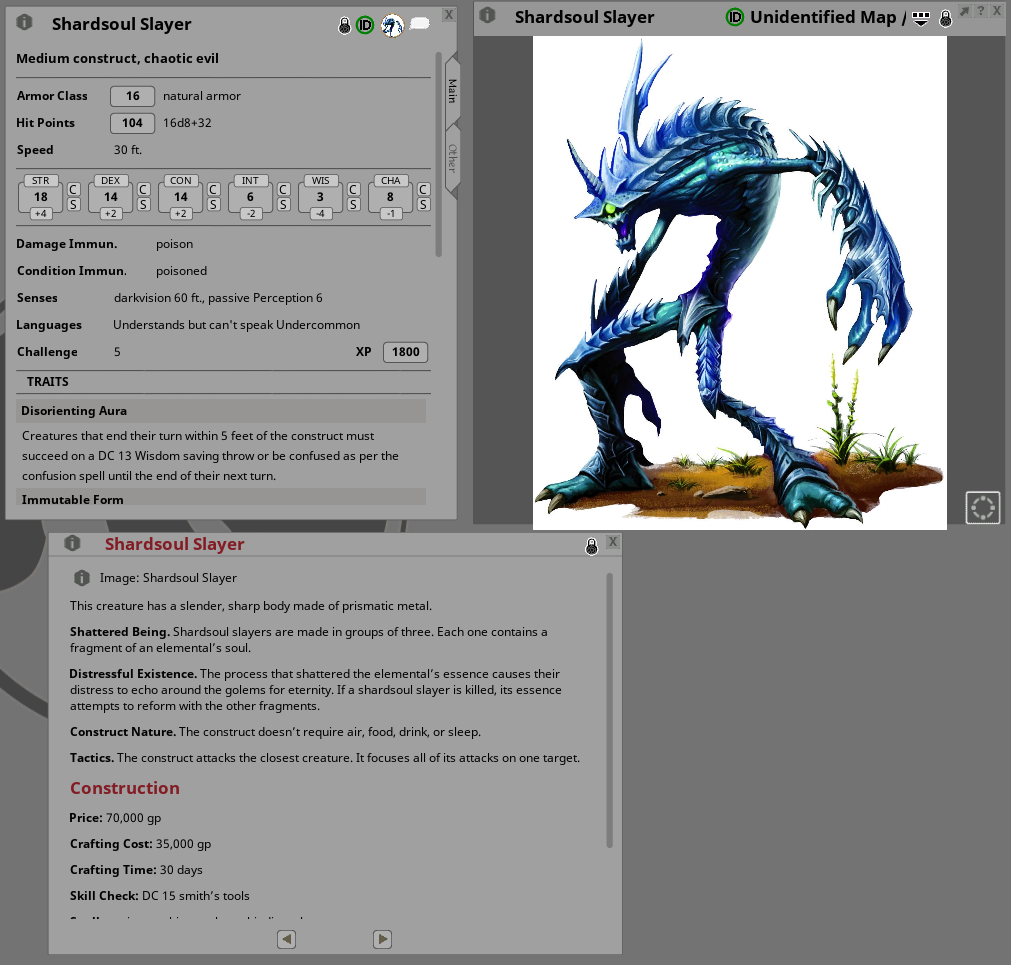This screenshot has width=1011, height=965.
Task: Click the CHA score box showing 8
Action: (x=390, y=197)
